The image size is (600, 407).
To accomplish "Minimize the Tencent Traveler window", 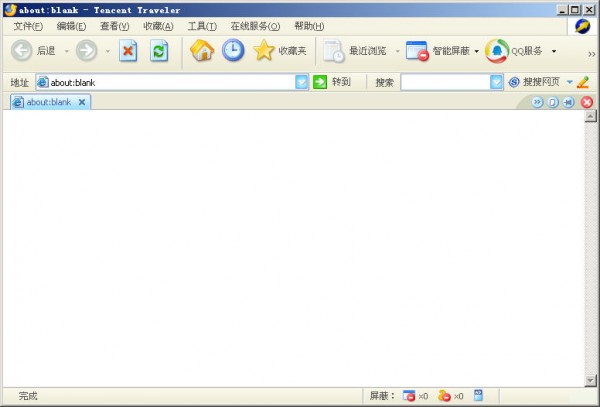I will point(562,10).
